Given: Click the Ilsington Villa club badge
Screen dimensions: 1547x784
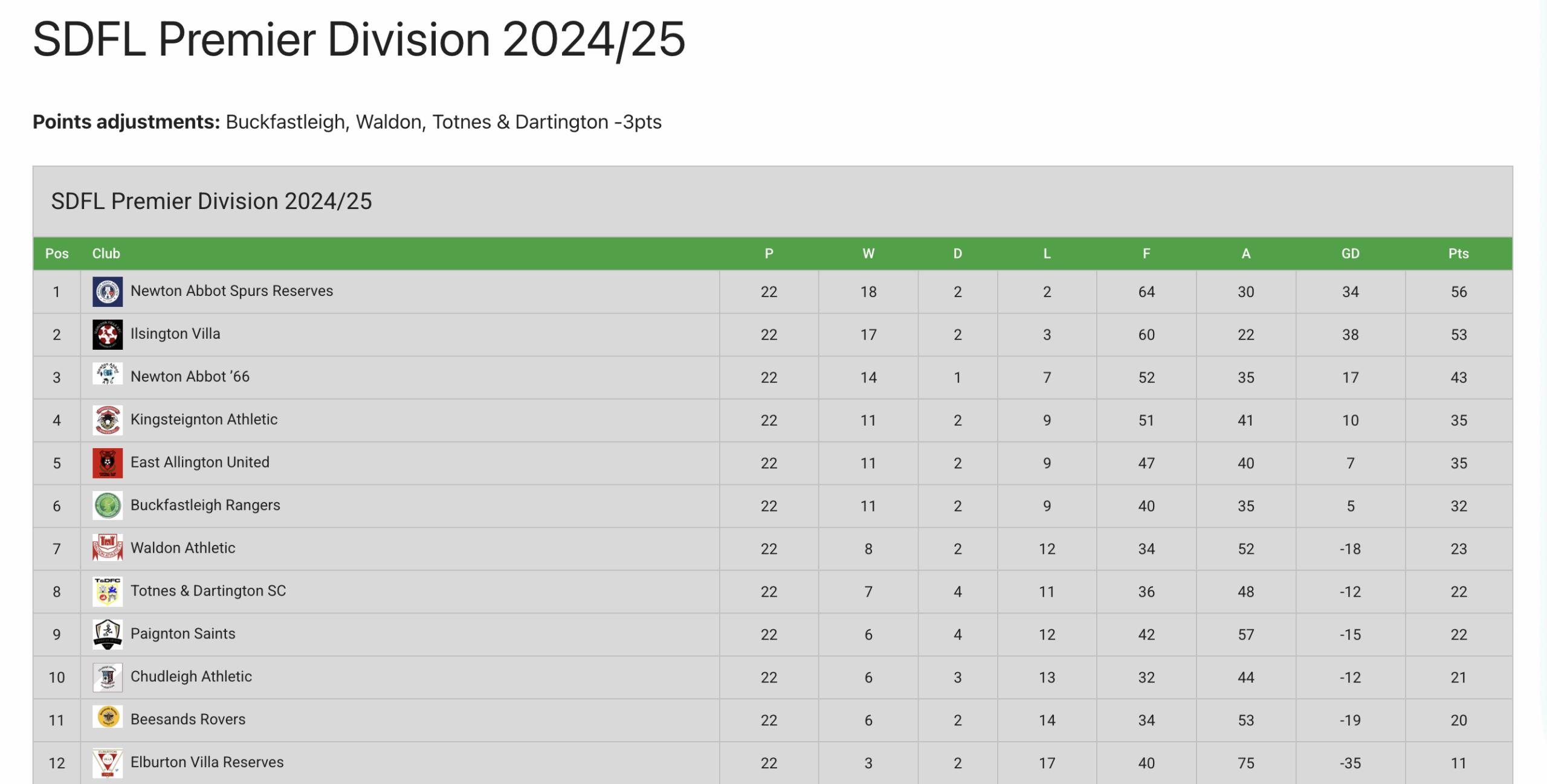Looking at the screenshot, I should click(108, 335).
